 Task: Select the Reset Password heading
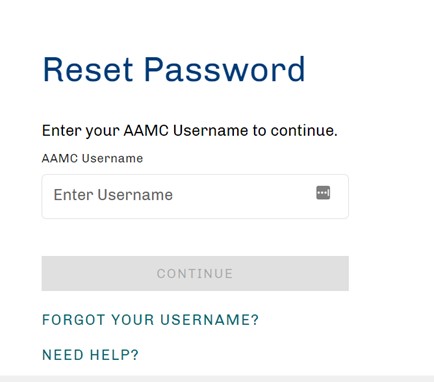[x=174, y=69]
